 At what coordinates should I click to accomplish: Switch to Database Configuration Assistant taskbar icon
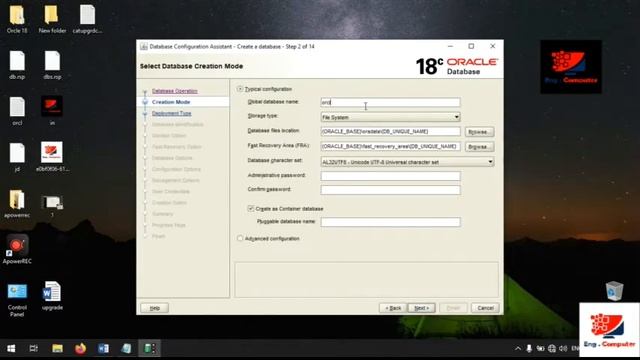point(149,349)
